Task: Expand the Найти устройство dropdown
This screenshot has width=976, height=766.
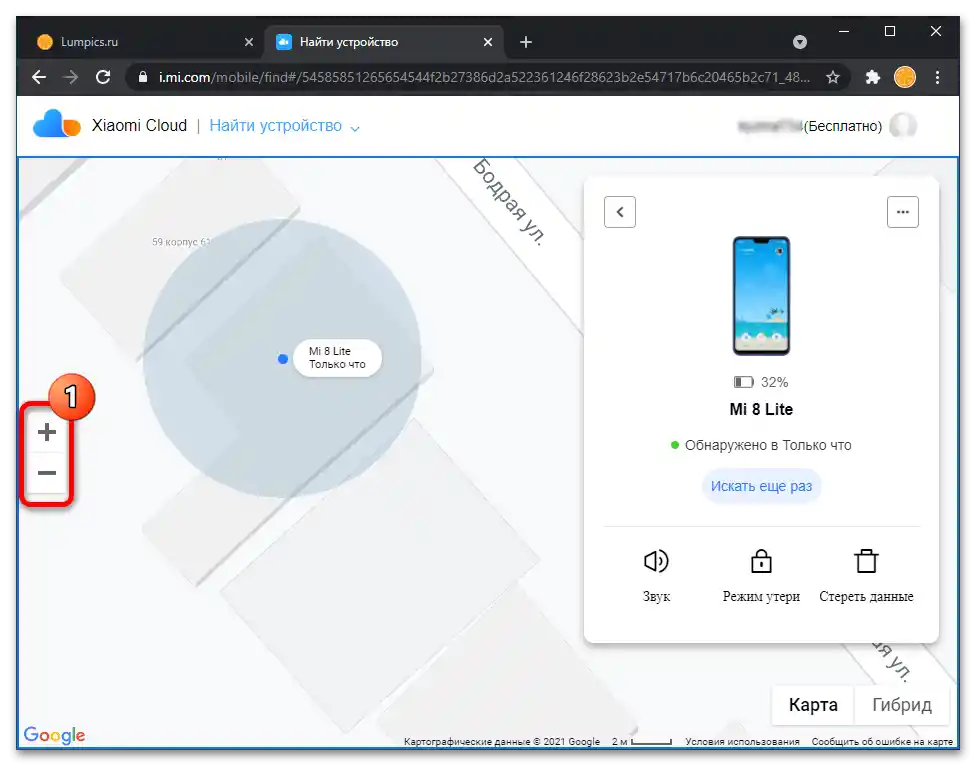Action: (x=355, y=128)
